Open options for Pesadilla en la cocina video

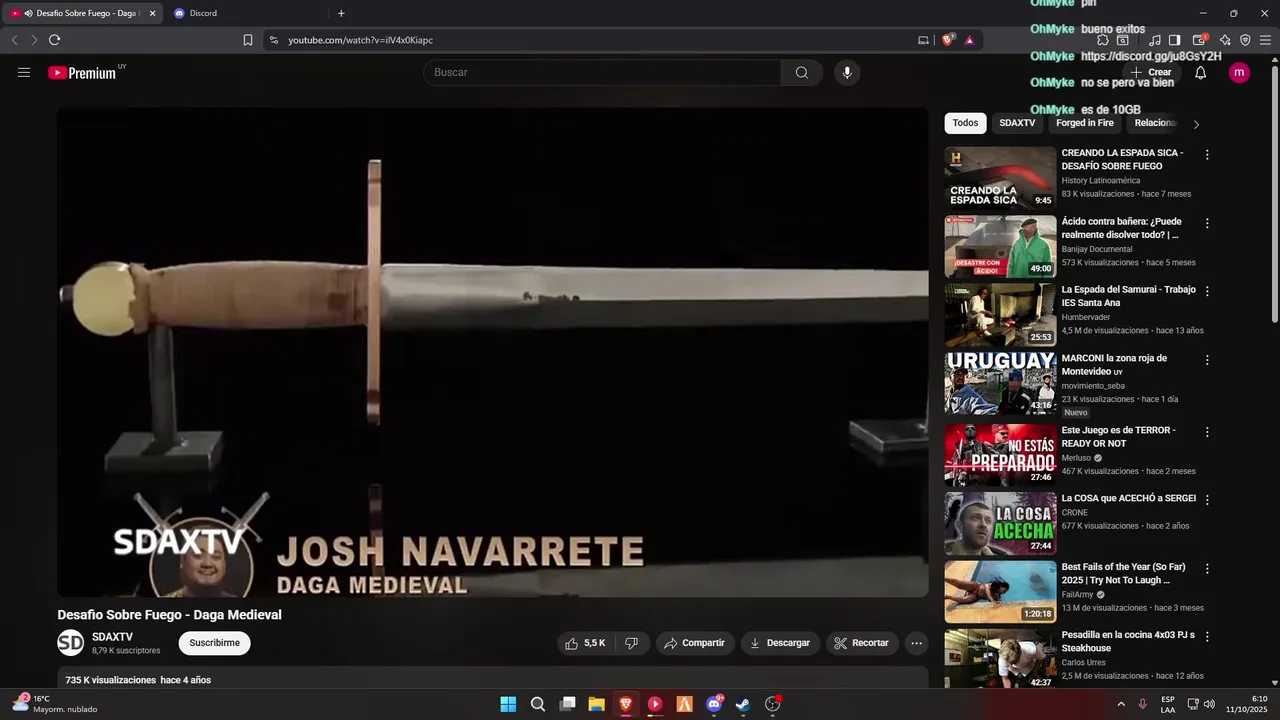click(x=1207, y=636)
